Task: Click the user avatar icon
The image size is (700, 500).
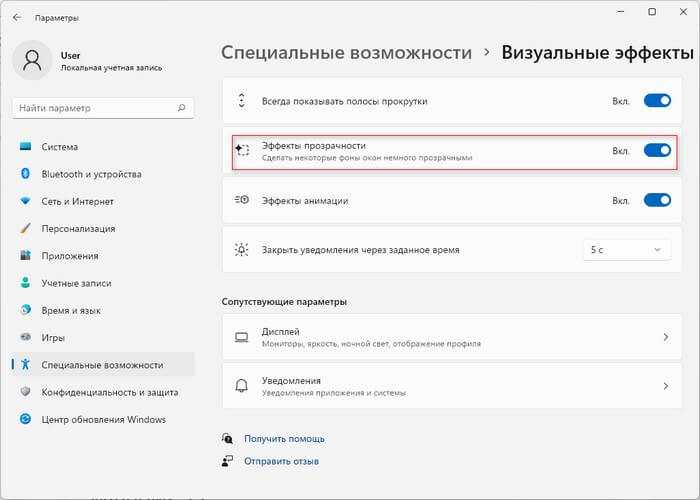Action: pos(32,60)
